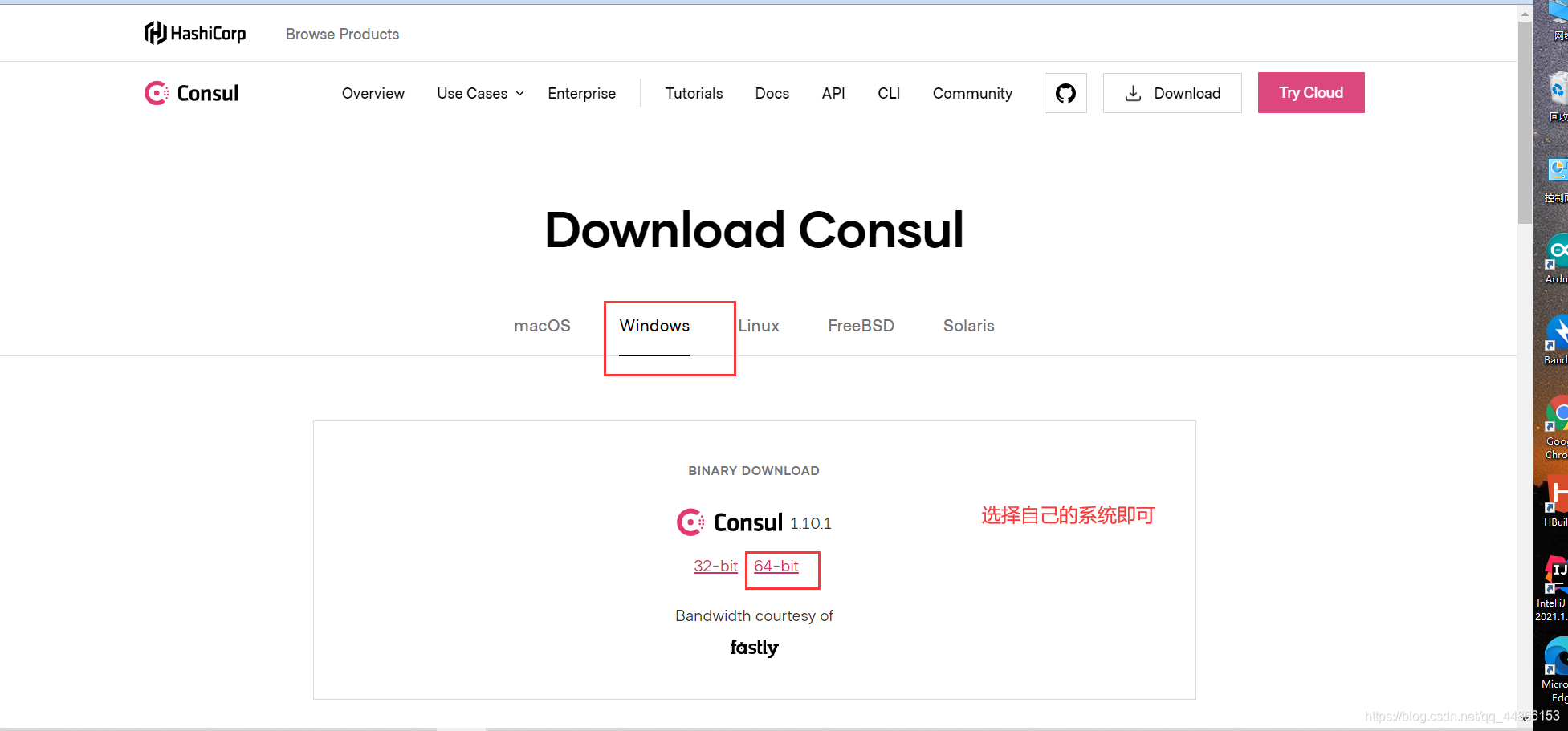Open the Recycle Bin desktop icon
Screen dimensions: 1568x731
pos(1558,95)
